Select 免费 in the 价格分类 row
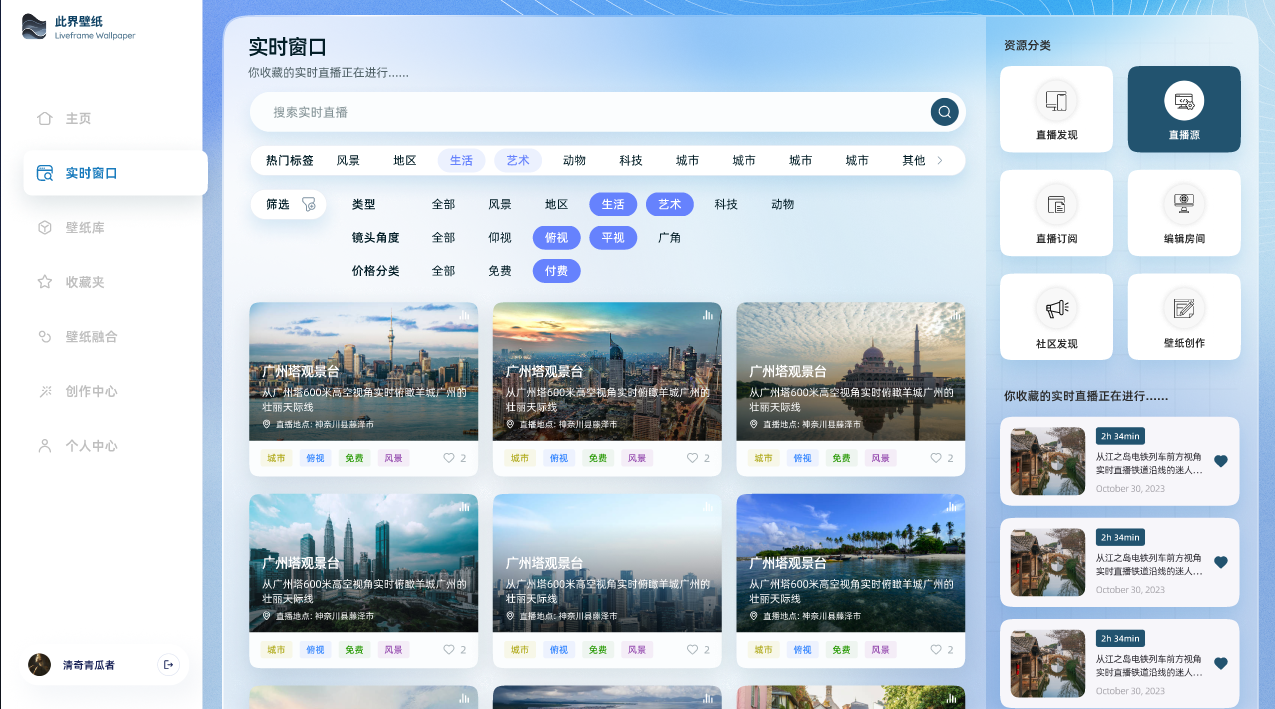 tap(500, 271)
